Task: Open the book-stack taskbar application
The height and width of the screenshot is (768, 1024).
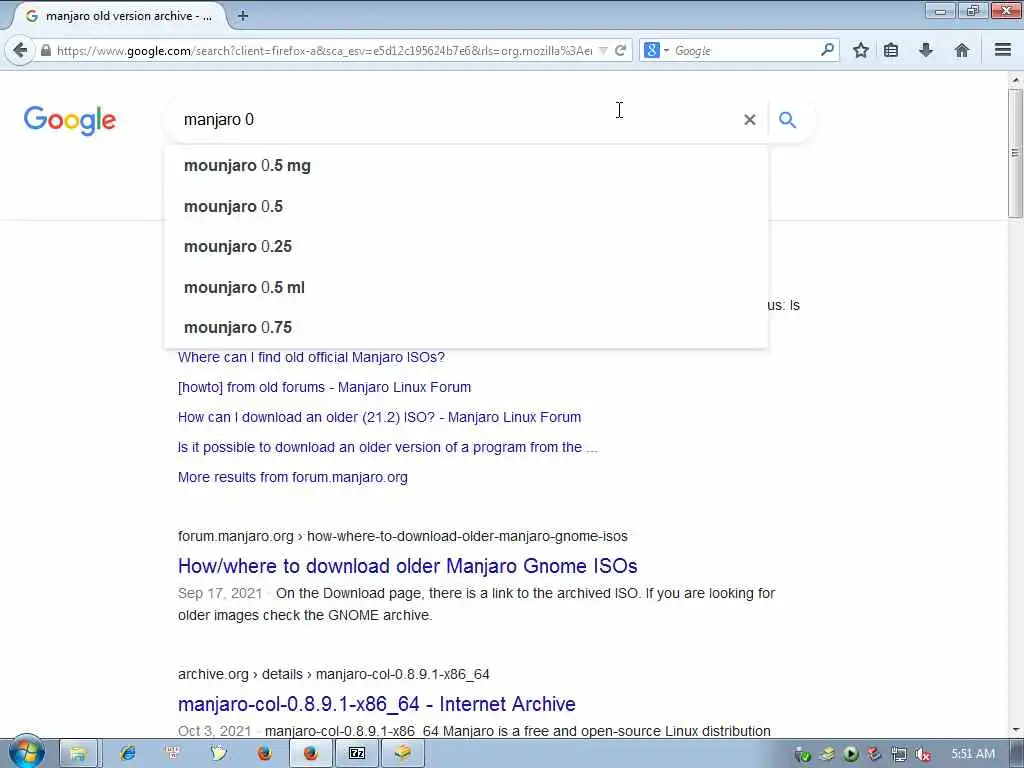Action: pos(402,754)
